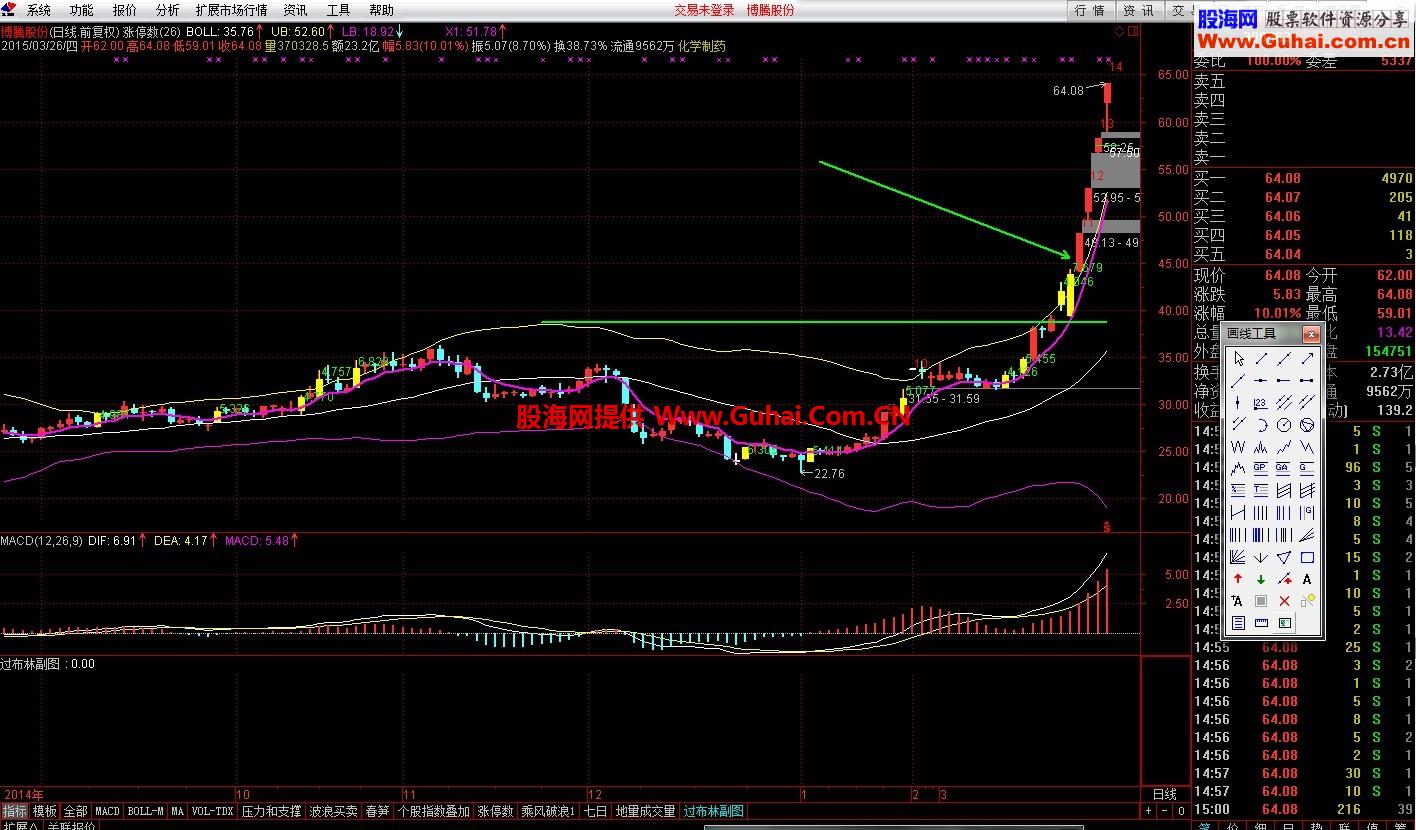
Task: Select the arc drawing tool
Action: tap(1262, 425)
